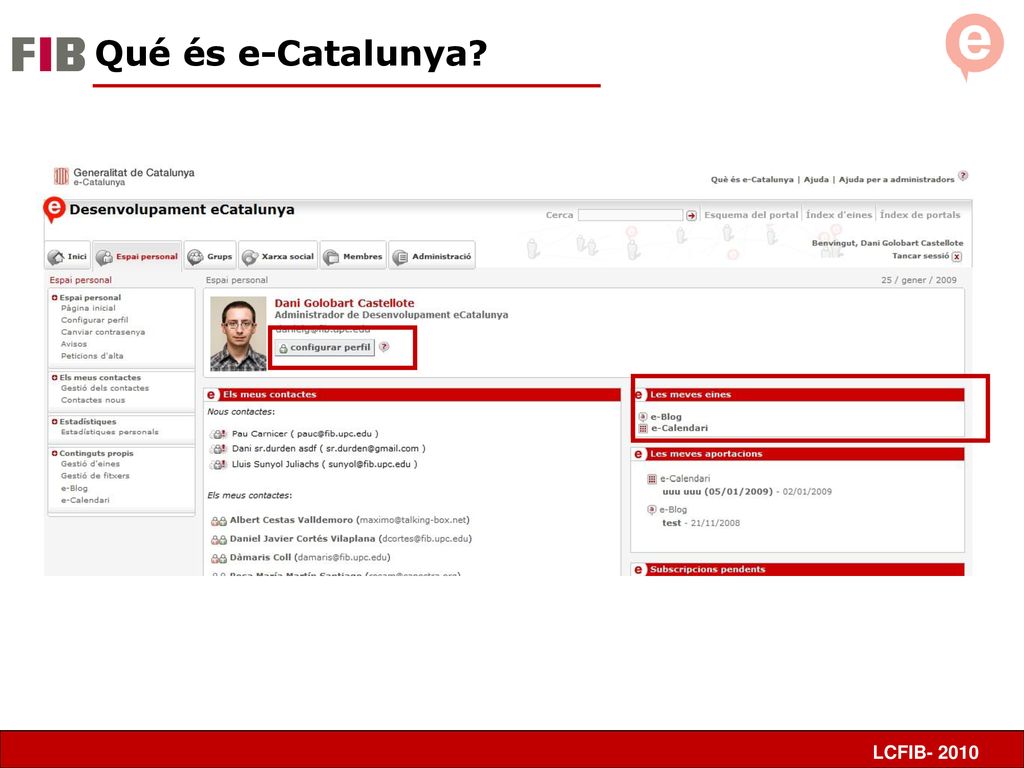Click contact icon beside Dàmaris Coll

coord(219,558)
